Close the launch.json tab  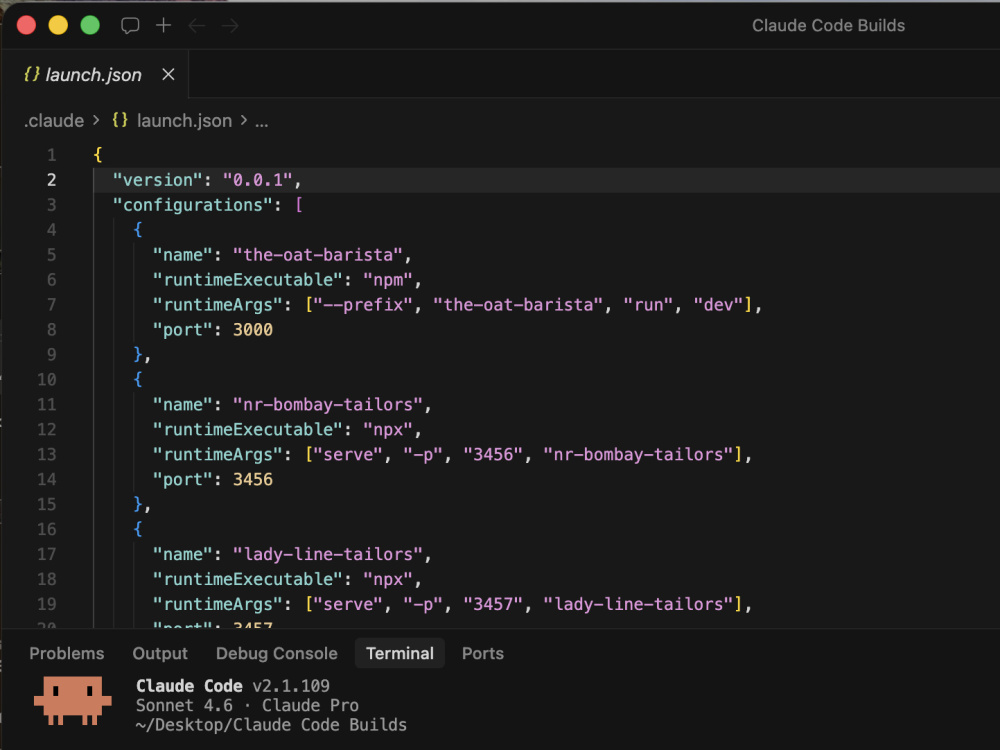pyautogui.click(x=168, y=75)
